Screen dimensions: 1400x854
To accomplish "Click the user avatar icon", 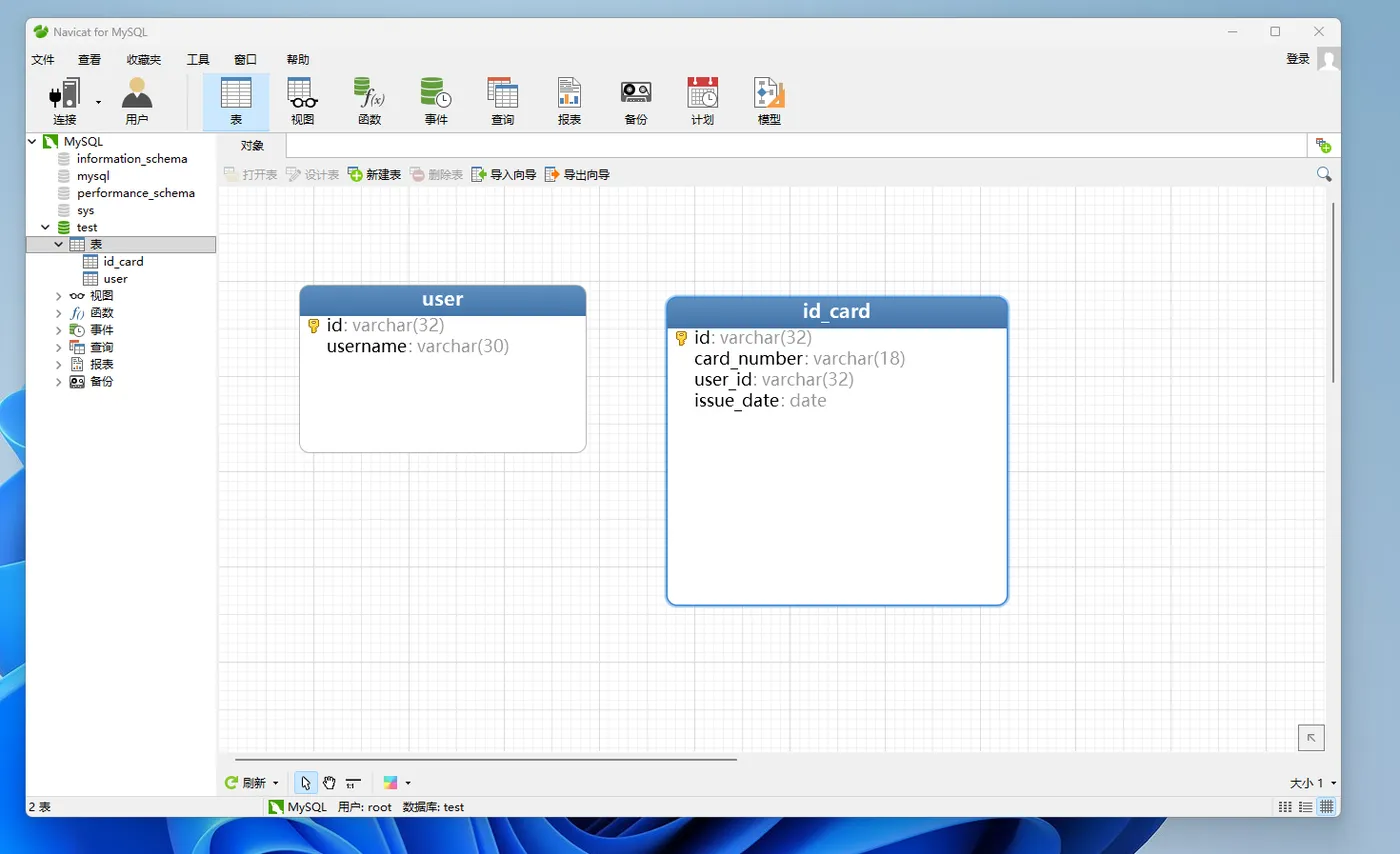I will point(1328,60).
